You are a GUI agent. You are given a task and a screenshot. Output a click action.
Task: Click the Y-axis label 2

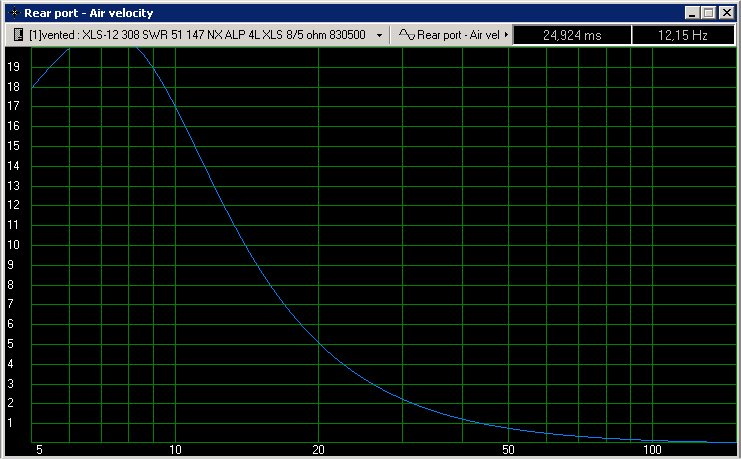[10, 403]
